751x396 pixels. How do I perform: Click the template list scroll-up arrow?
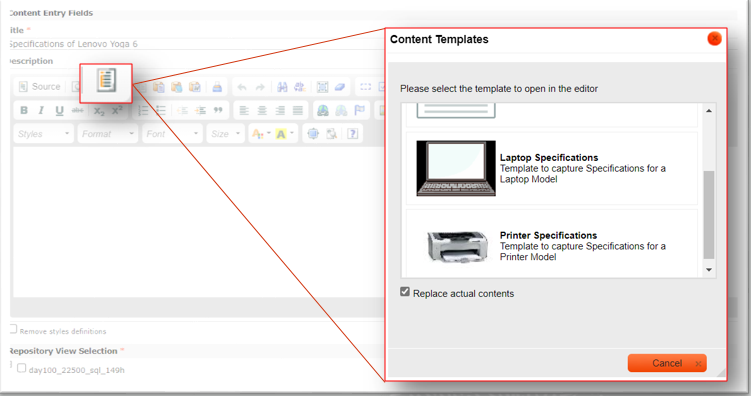click(709, 111)
